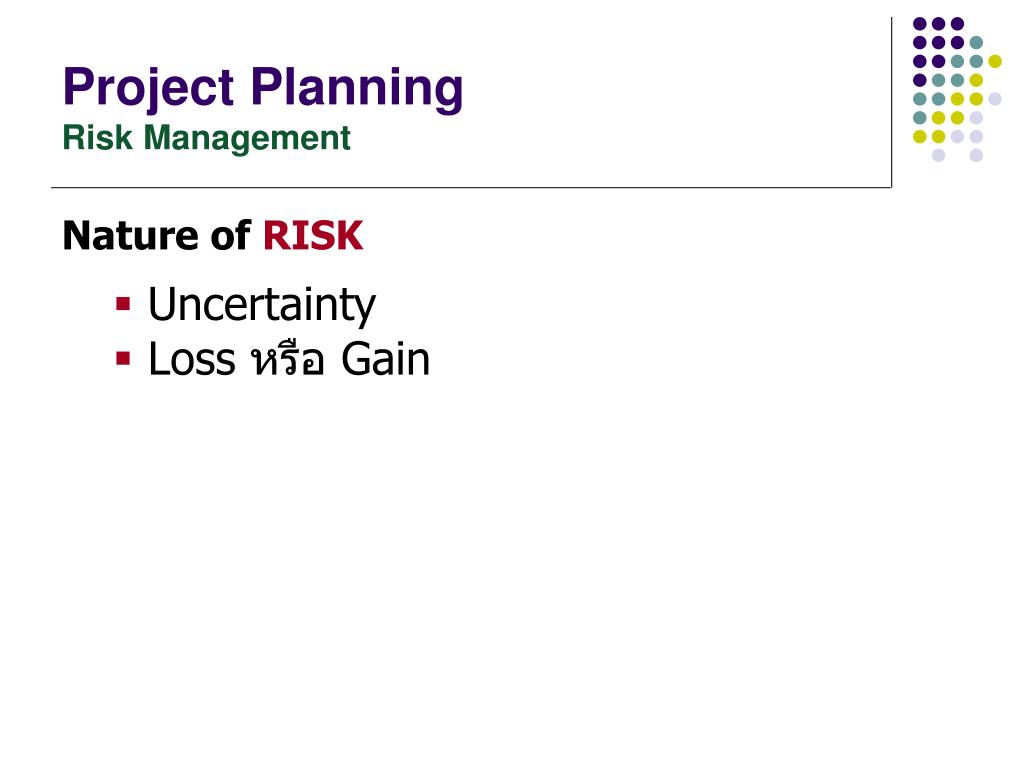Click the rightmost yellow dot in pattern
The image size is (1024, 768).
(x=995, y=61)
